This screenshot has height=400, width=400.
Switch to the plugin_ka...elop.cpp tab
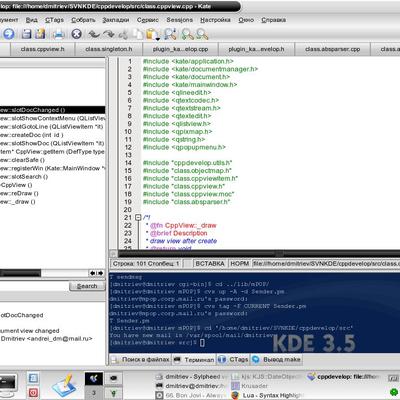(180, 49)
